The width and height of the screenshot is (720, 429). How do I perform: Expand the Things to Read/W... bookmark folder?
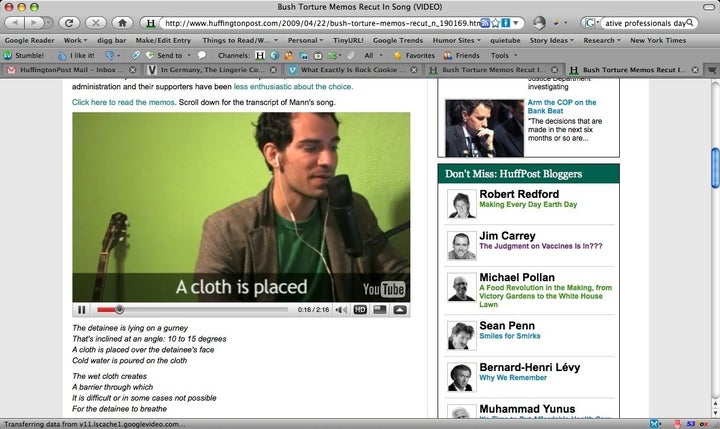(x=240, y=40)
